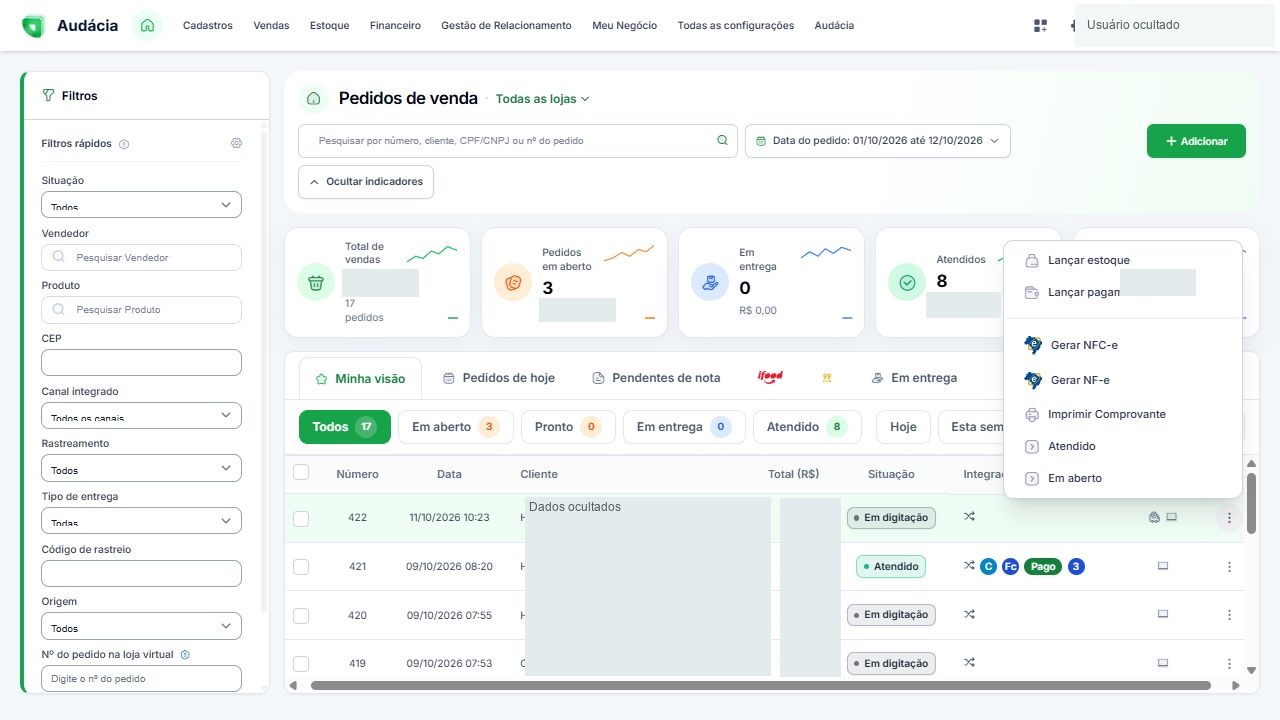Open the Canal integrado dropdown
This screenshot has width=1280, height=720.
tap(141, 415)
